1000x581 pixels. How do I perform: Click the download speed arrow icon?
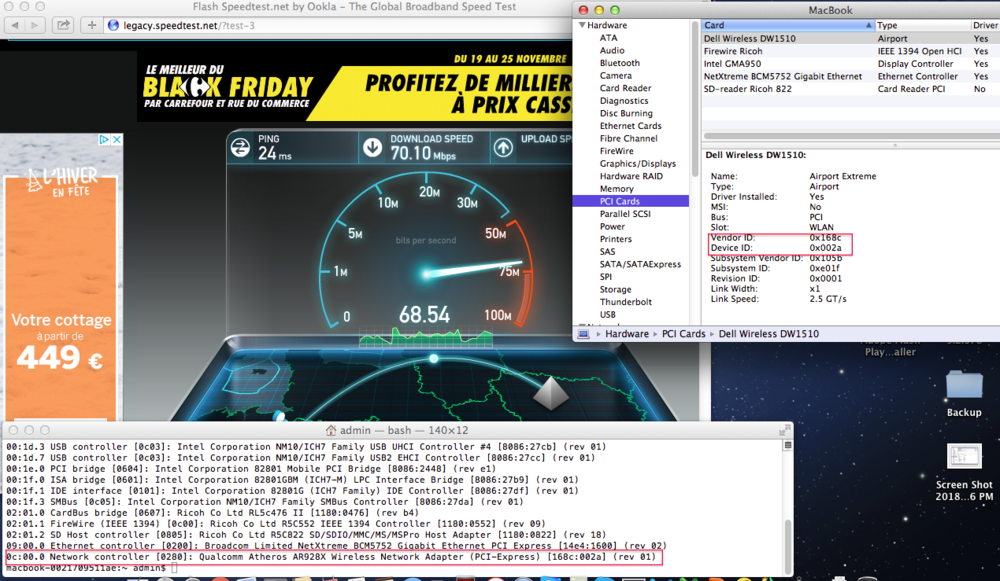pos(373,147)
